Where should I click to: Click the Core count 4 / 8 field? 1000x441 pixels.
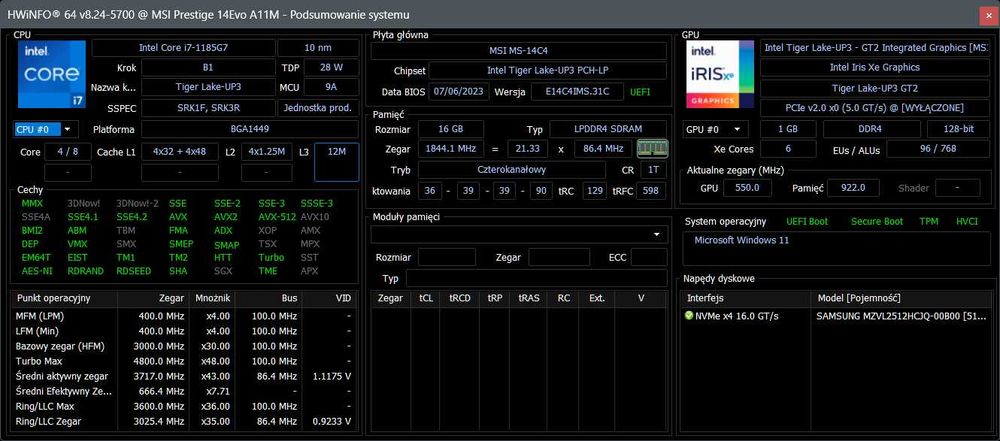click(x=68, y=152)
